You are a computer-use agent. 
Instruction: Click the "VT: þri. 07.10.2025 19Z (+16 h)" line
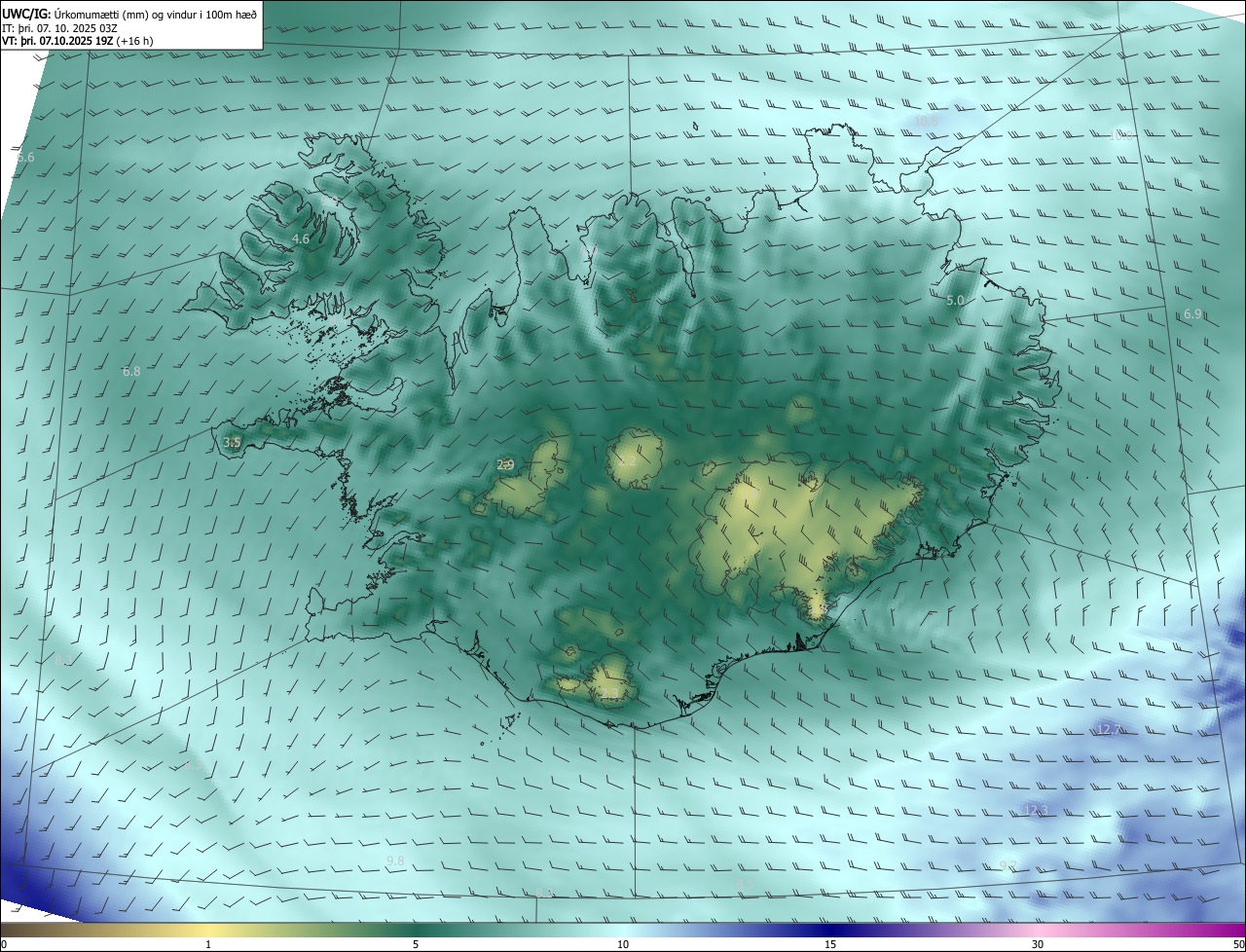[77, 40]
